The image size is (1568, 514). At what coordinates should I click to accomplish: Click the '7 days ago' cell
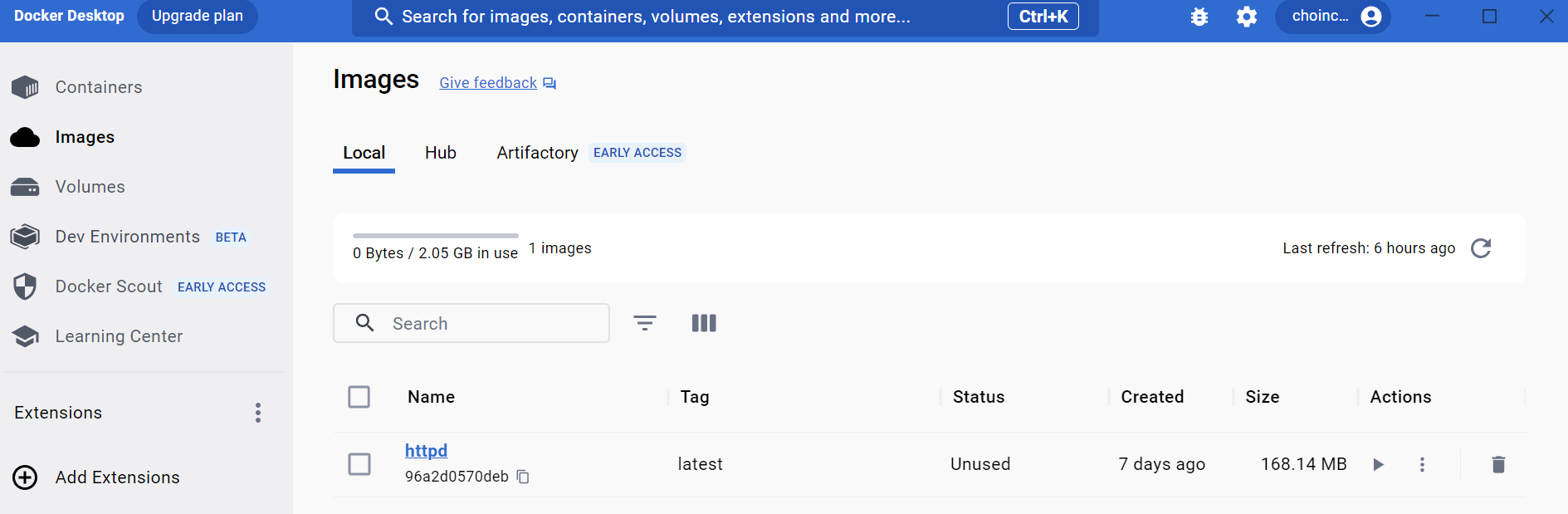[1162, 464]
